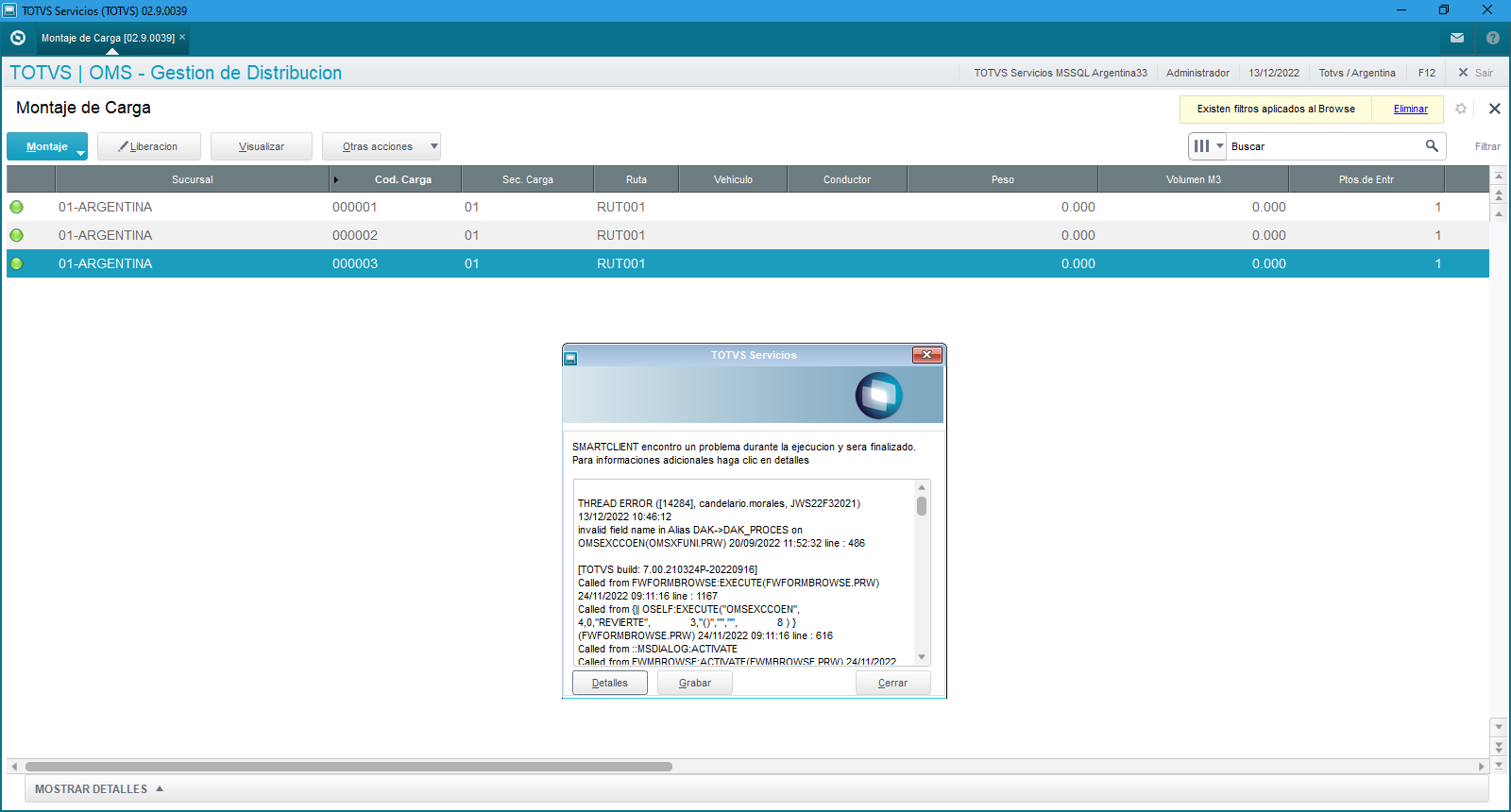The width and height of the screenshot is (1511, 812).
Task: Click the grid jump-to-top arrow
Action: coord(1499,177)
